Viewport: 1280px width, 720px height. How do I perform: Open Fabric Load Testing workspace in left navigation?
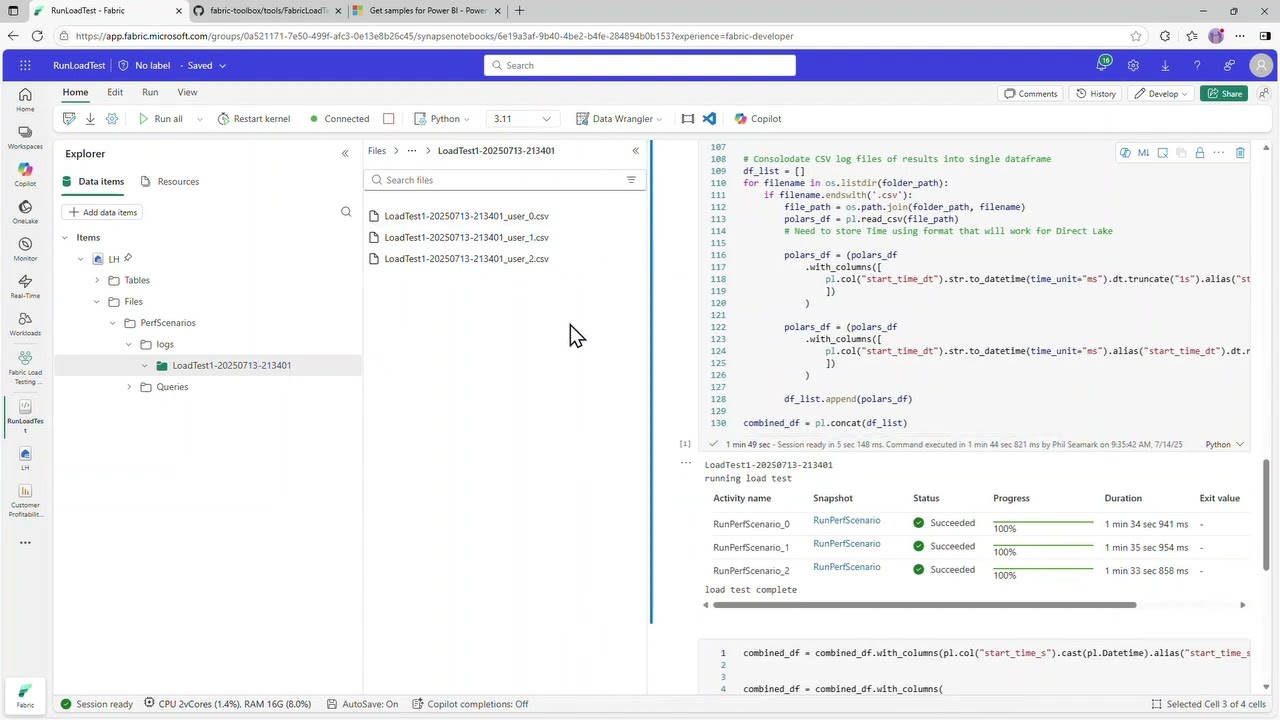pos(25,367)
